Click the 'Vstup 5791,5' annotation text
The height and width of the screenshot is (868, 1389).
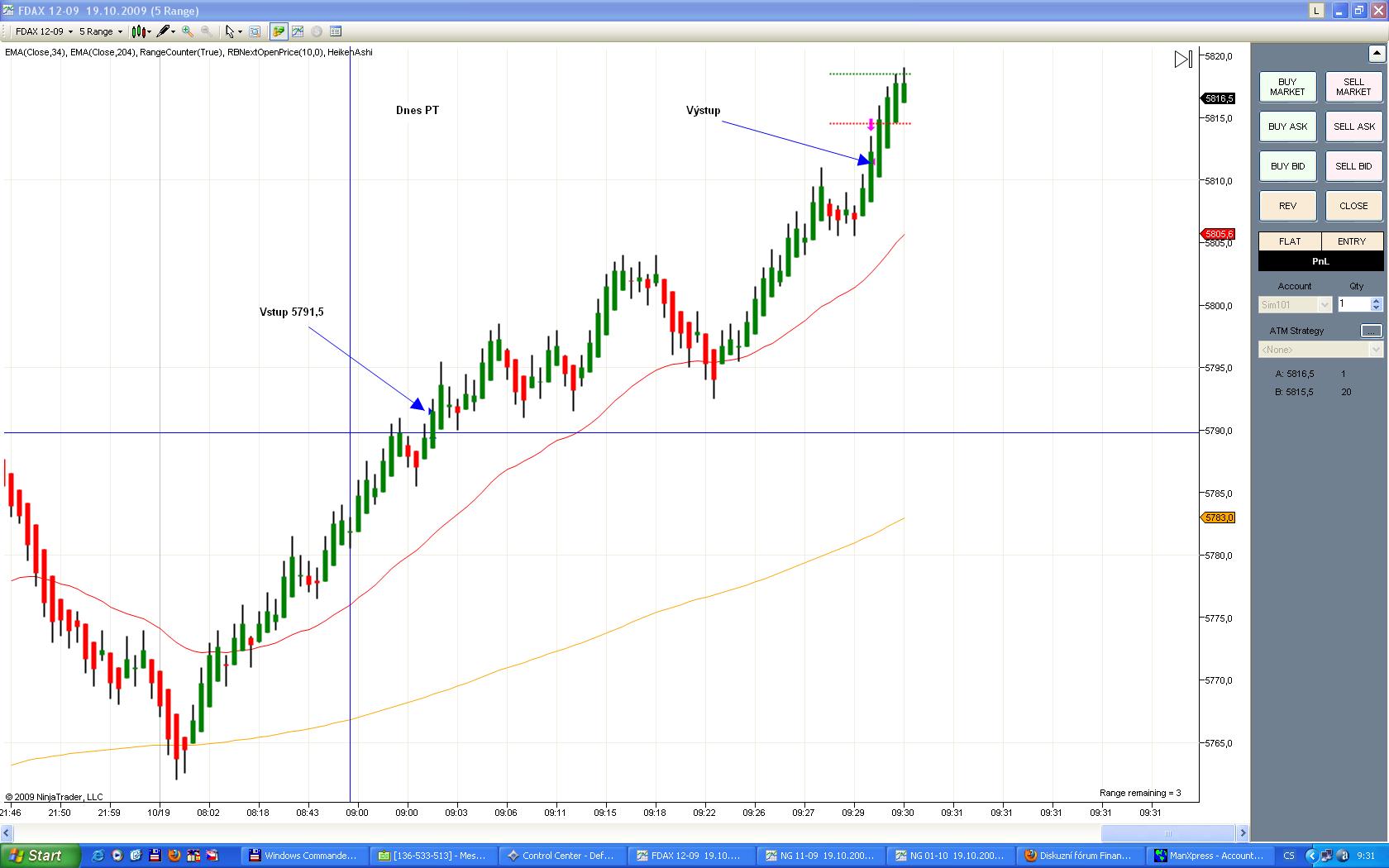(x=292, y=312)
